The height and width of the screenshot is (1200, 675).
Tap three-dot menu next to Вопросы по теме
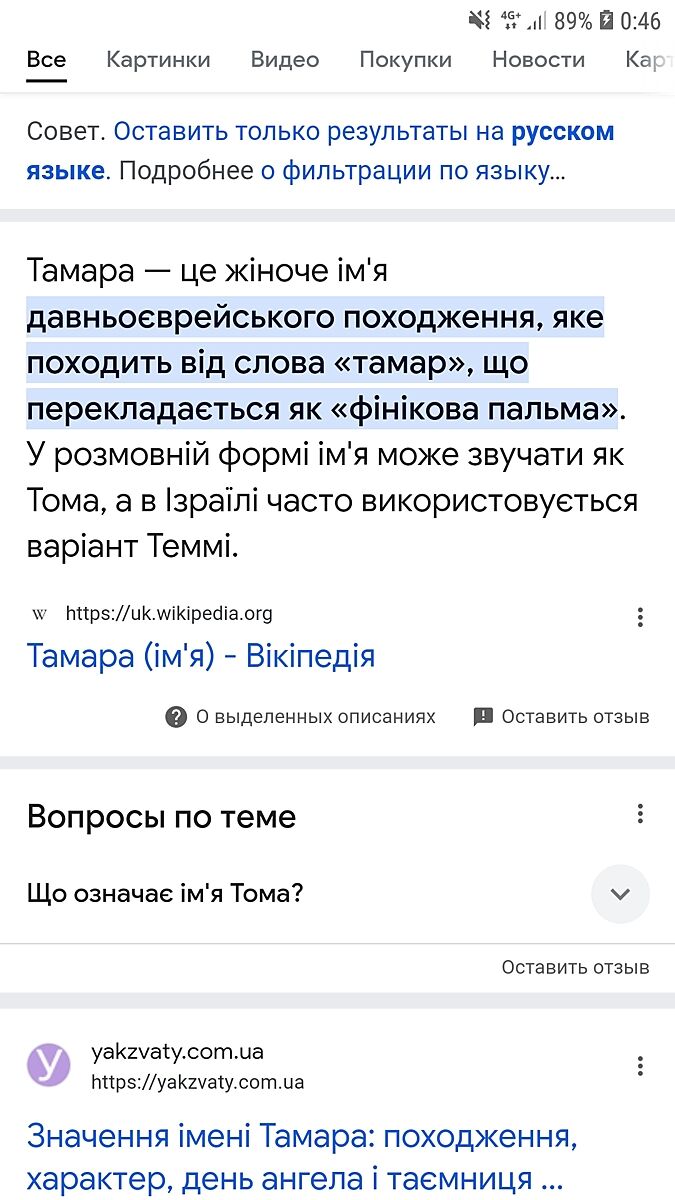click(x=640, y=814)
